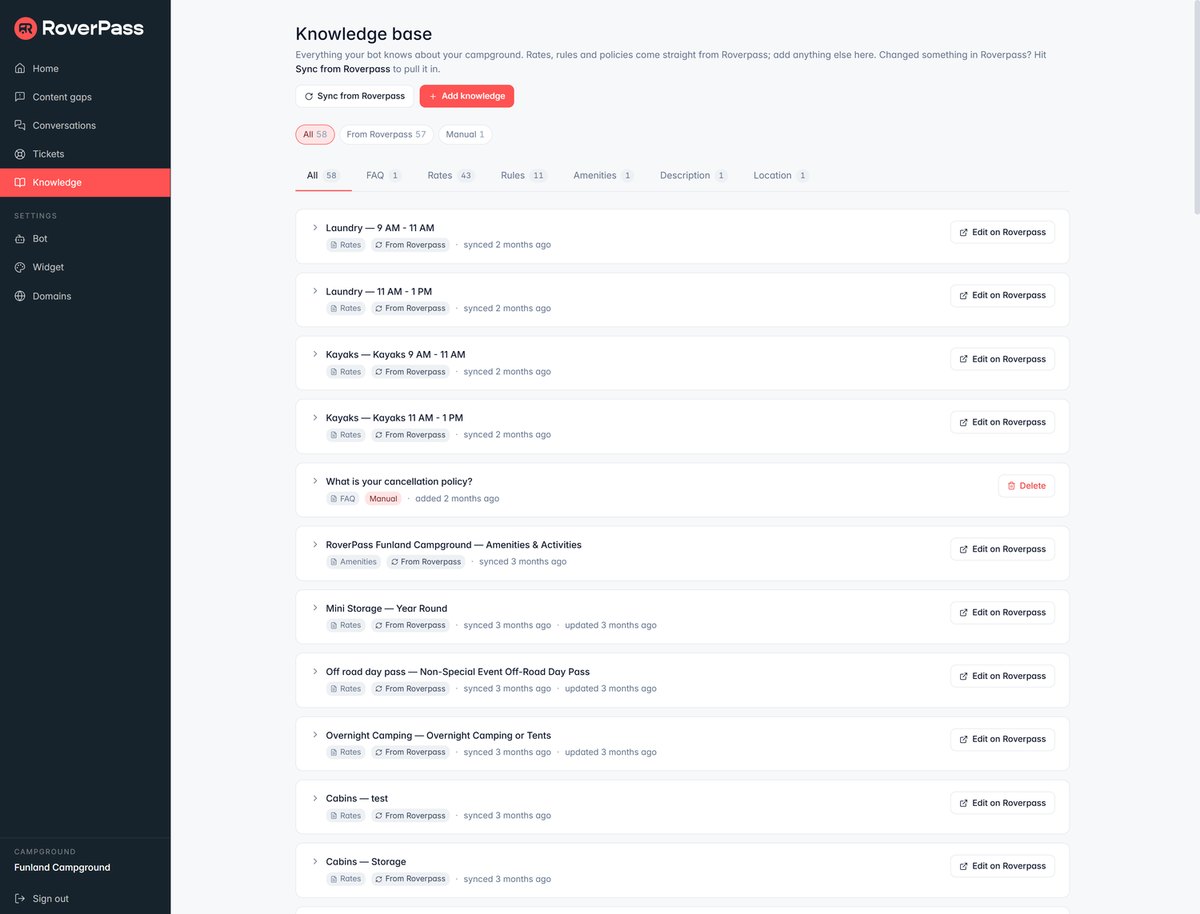The height and width of the screenshot is (914, 1200).
Task: Click the RoverPass logo icon
Action: (x=26, y=28)
